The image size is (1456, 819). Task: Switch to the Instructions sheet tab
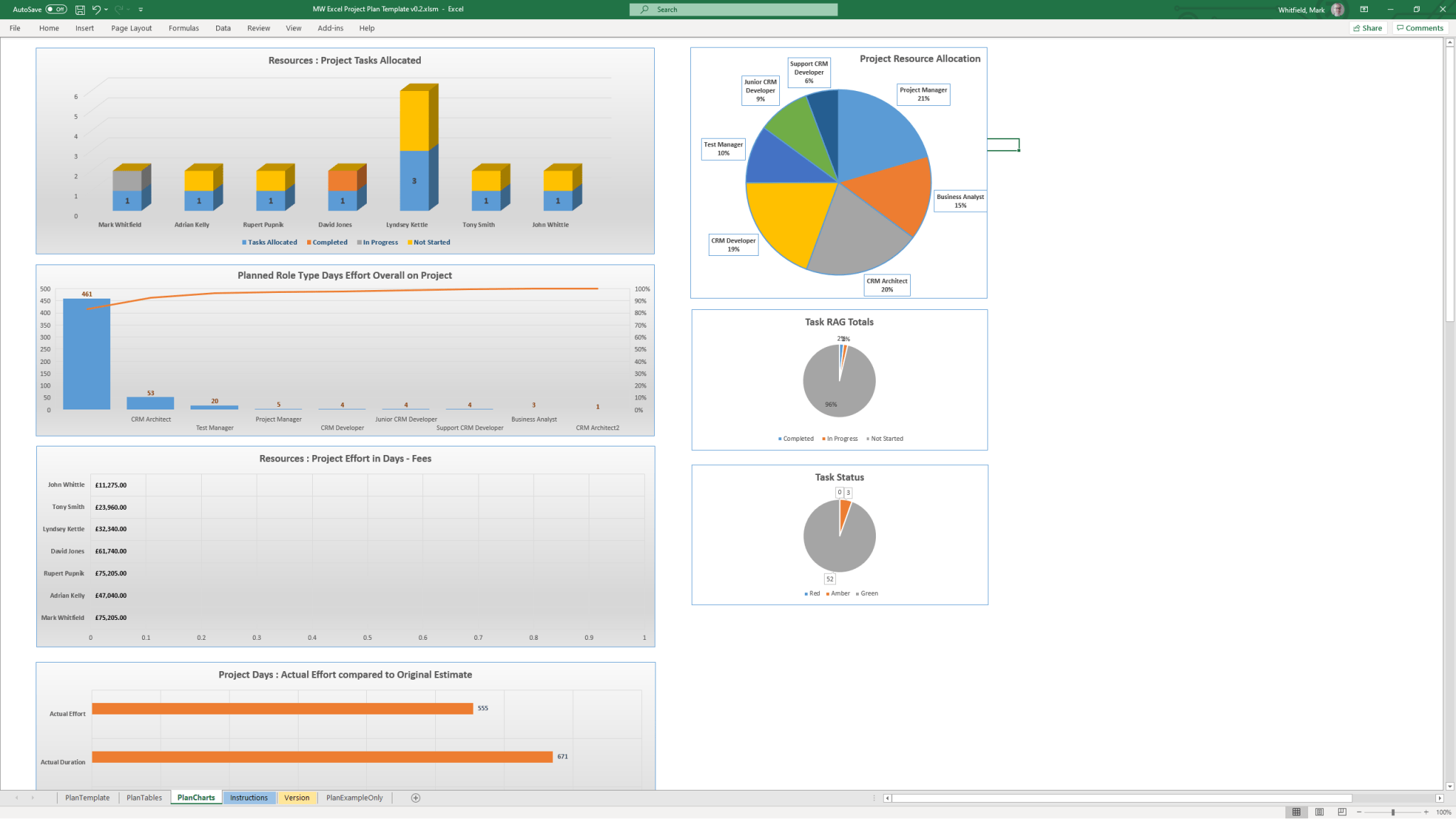pyautogui.click(x=249, y=798)
